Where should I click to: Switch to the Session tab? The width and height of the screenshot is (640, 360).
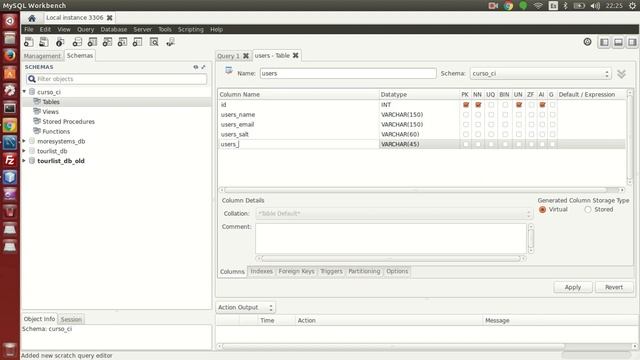pyautogui.click(x=71, y=320)
